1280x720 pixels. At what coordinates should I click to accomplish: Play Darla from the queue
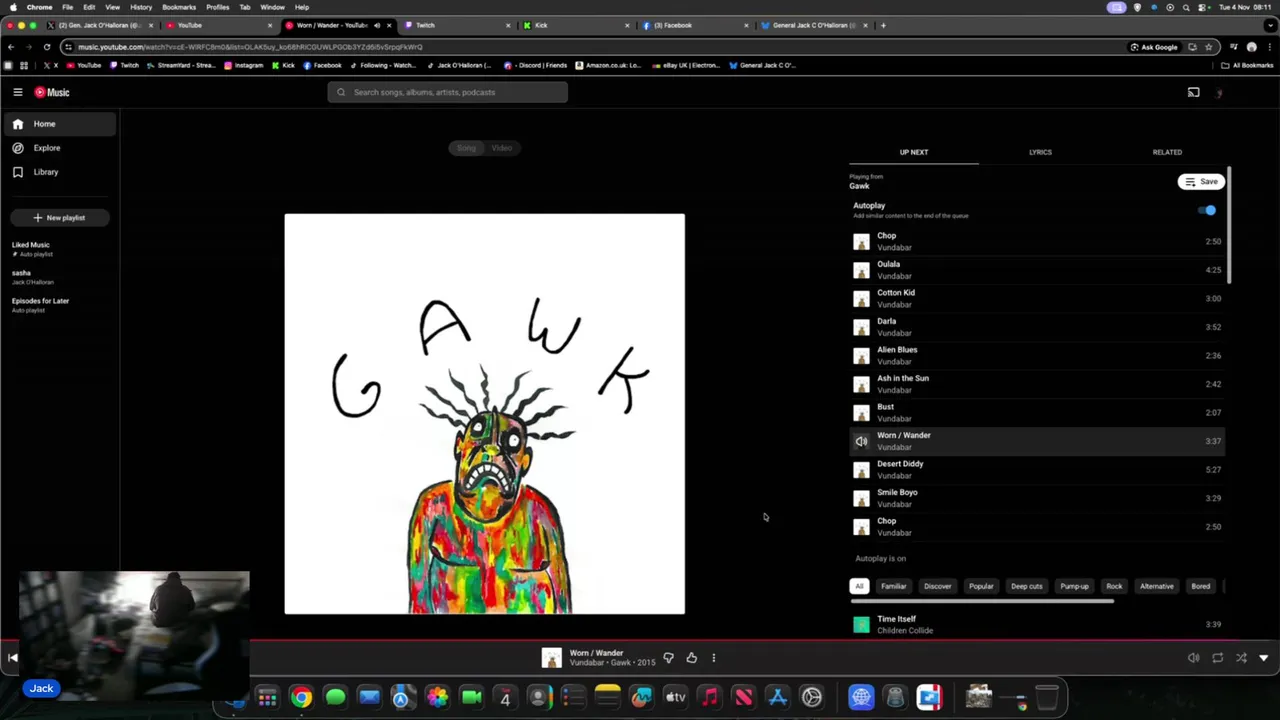pyautogui.click(x=1036, y=327)
